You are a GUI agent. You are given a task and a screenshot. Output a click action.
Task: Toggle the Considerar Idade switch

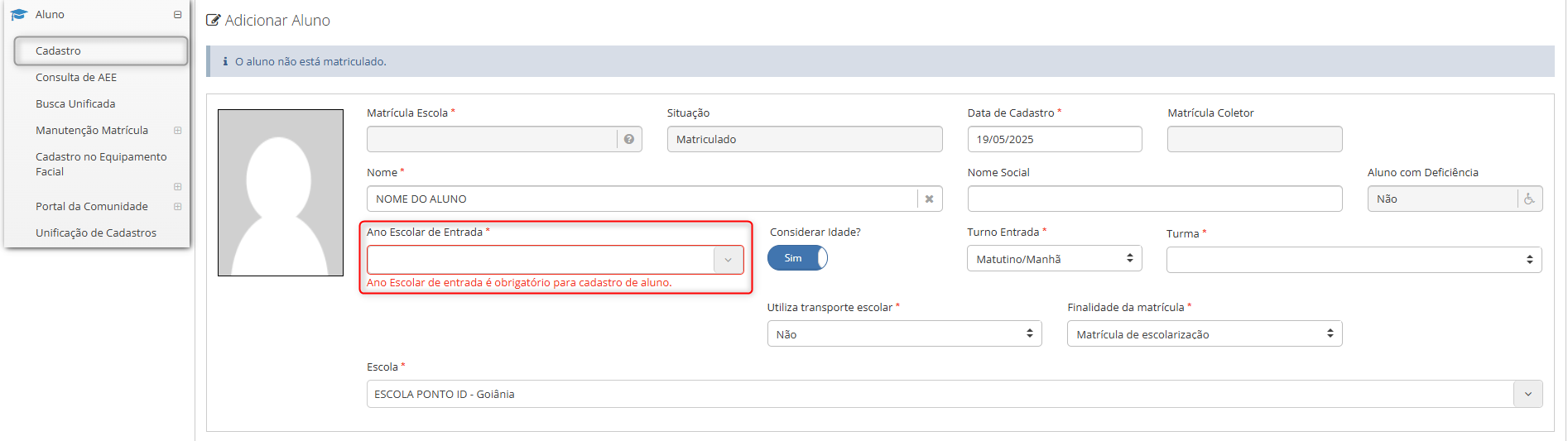(797, 258)
